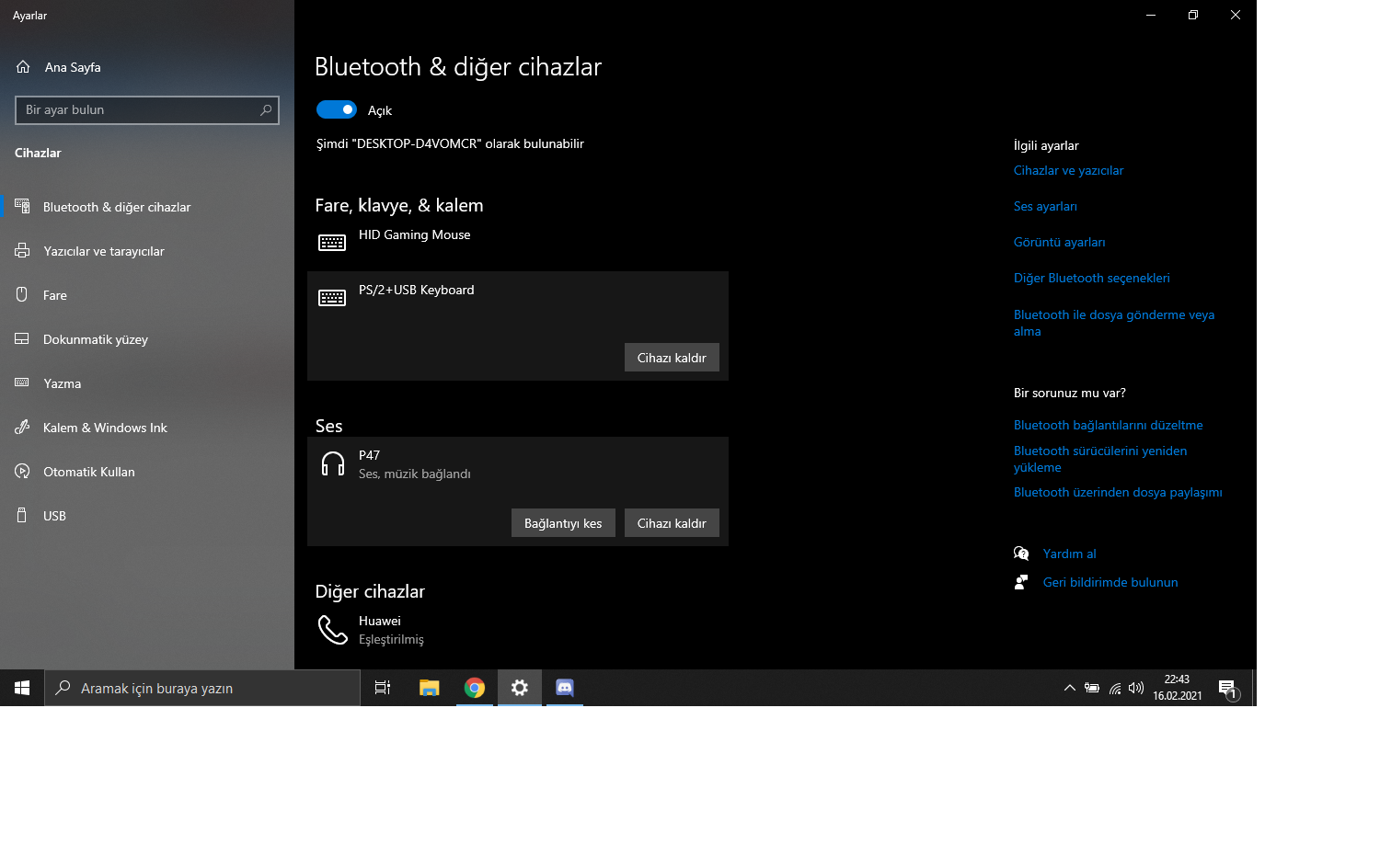
Task: Open the Windows Start menu
Action: (22, 688)
